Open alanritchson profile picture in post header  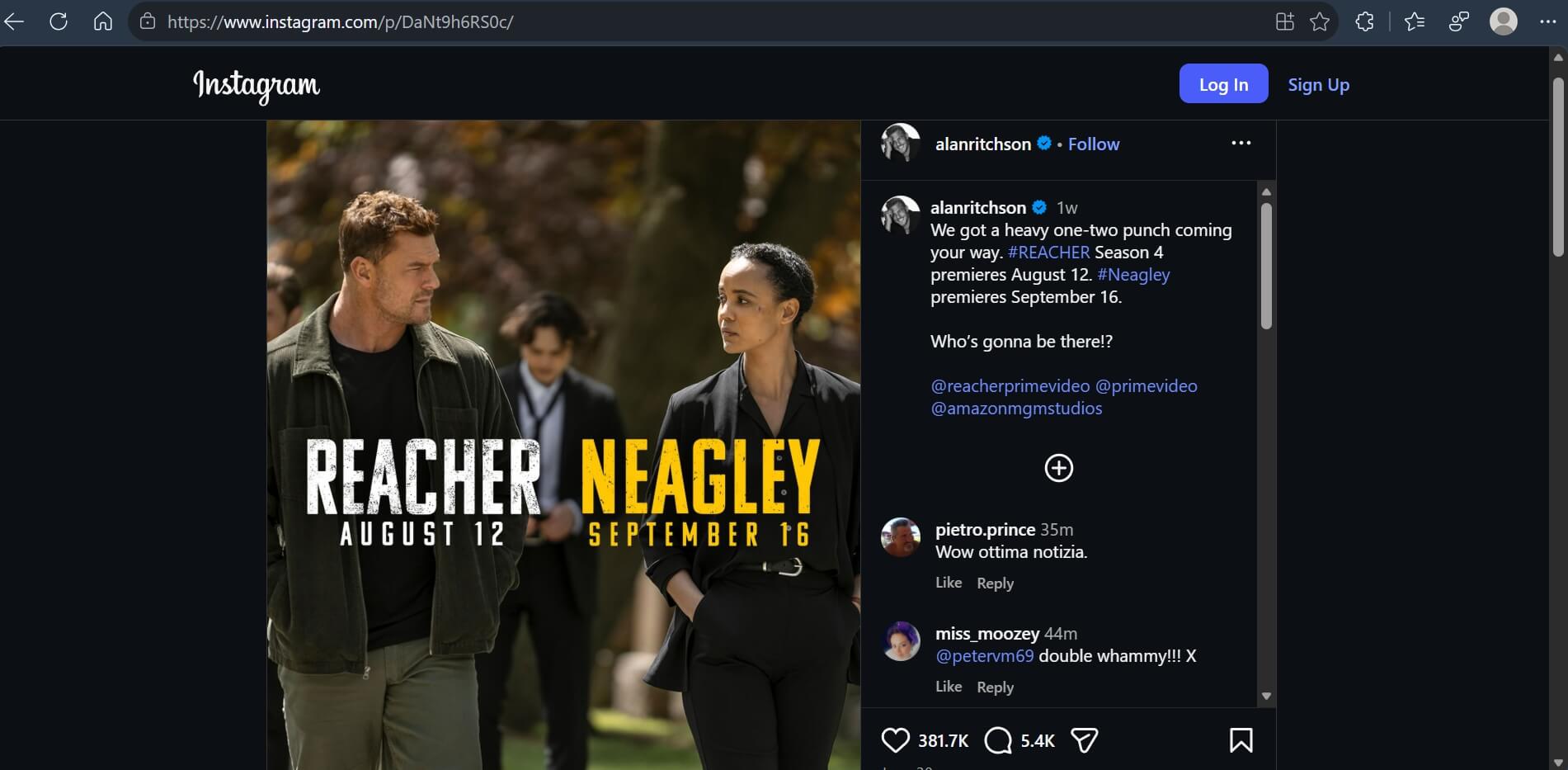(900, 143)
